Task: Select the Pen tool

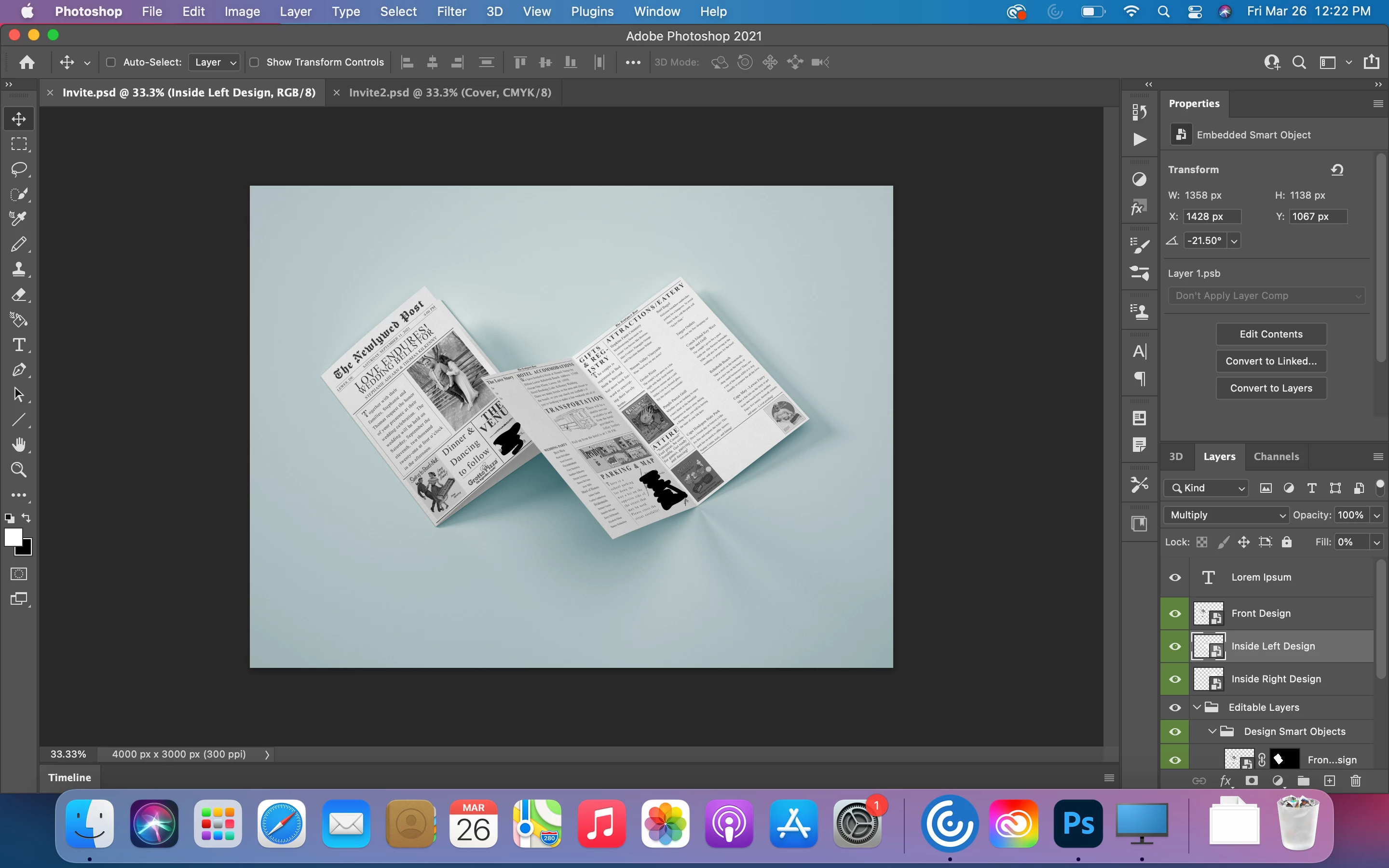Action: coord(19,370)
